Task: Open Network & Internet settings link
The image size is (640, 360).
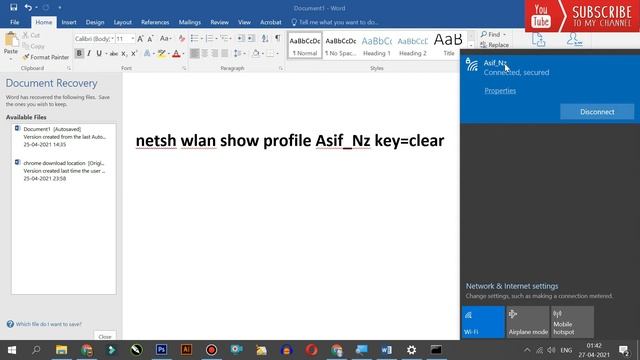Action: coord(512,286)
